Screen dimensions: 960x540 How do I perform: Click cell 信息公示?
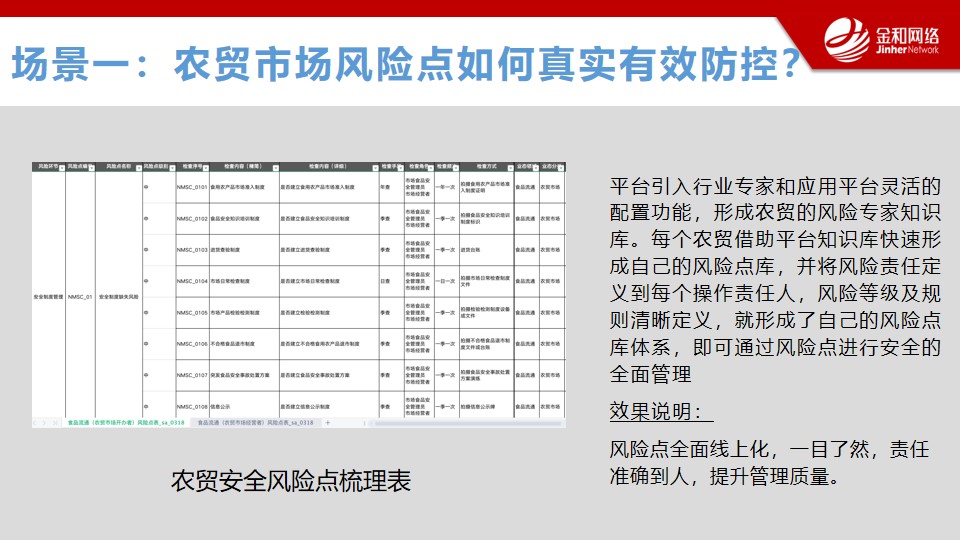[244, 406]
